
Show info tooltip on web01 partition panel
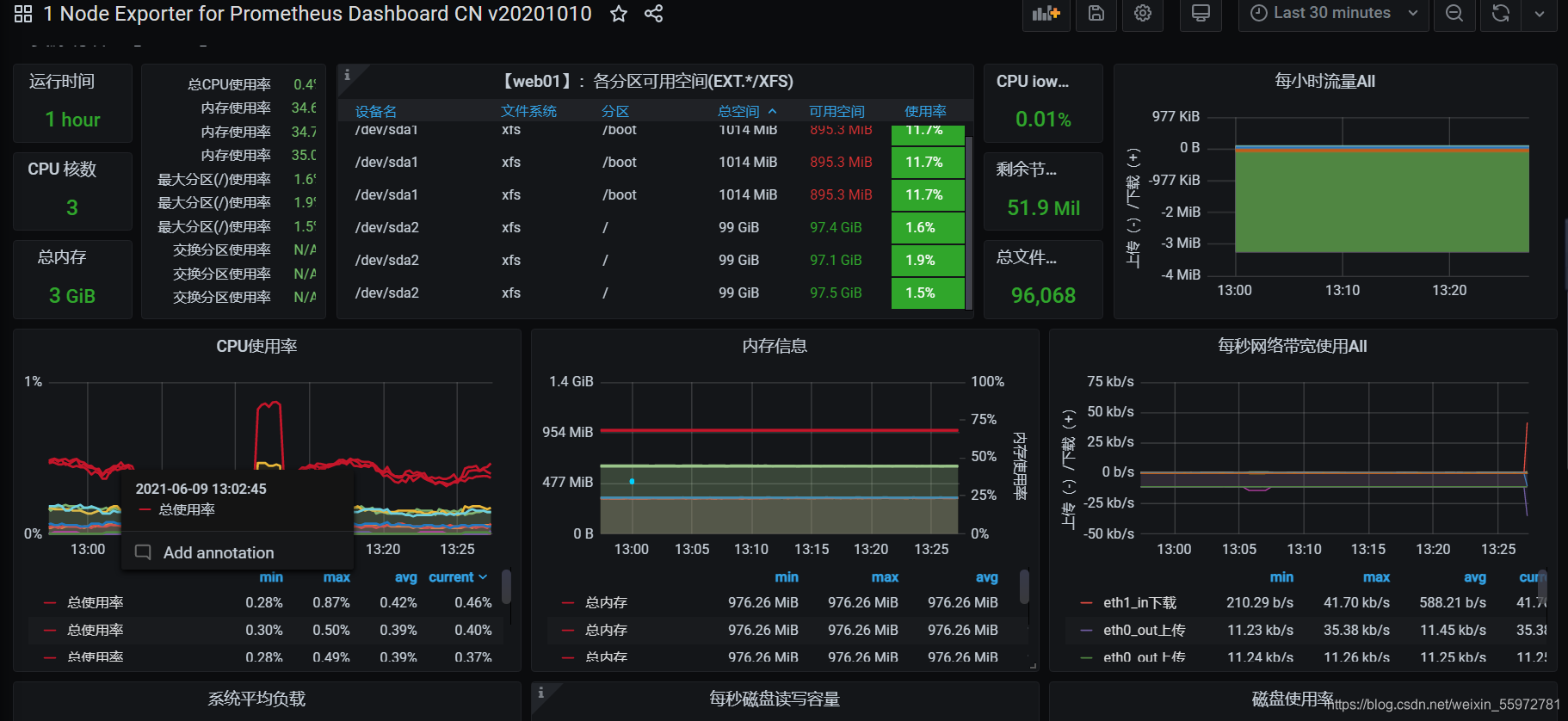pyautogui.click(x=348, y=75)
